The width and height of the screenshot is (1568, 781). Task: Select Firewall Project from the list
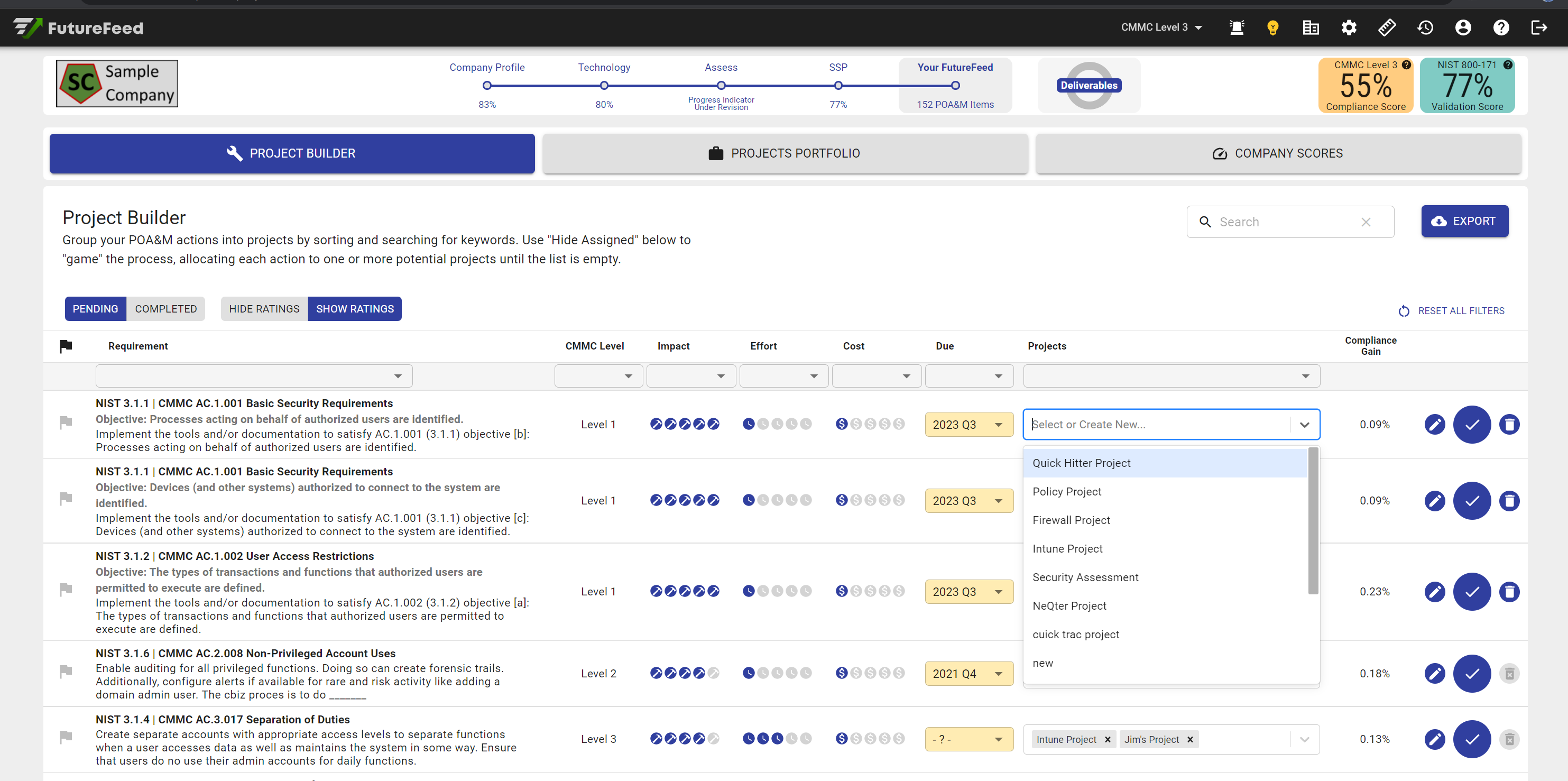pos(1071,520)
